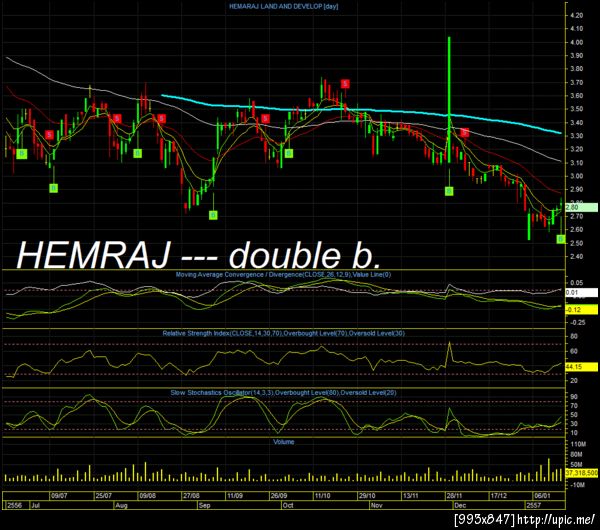This screenshot has width=600, height=530.
Task: Click the Buy marker beneath the 09/07 candle
Action: coord(54,188)
